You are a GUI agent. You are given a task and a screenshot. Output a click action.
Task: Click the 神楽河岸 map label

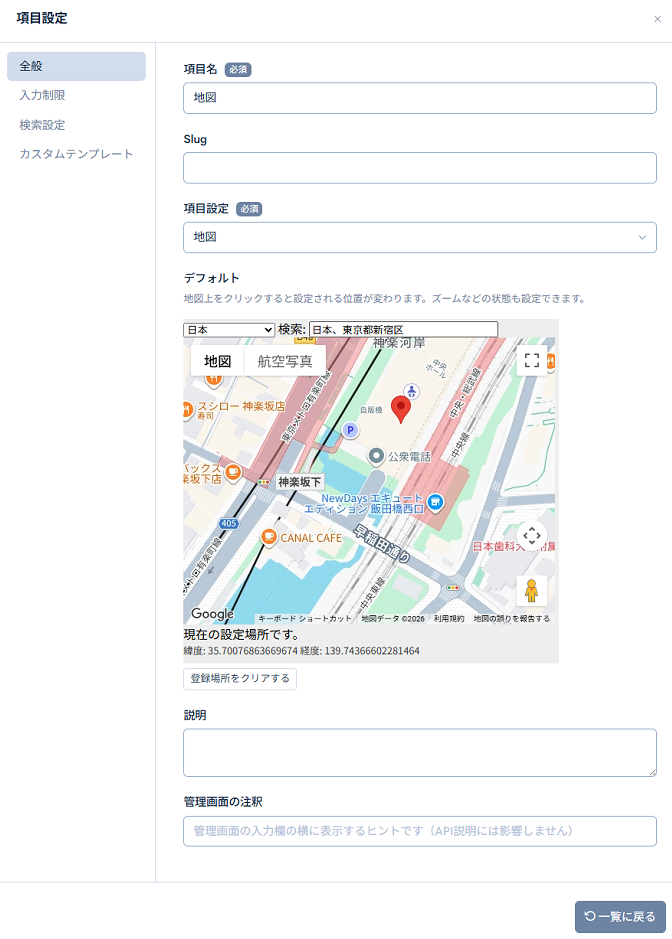click(399, 343)
